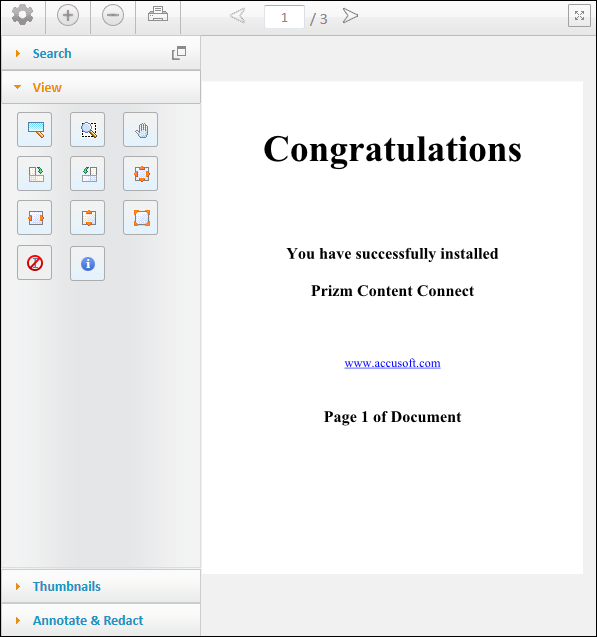Open the settings gear menu
Image resolution: width=597 pixels, height=637 pixels.
tap(23, 15)
